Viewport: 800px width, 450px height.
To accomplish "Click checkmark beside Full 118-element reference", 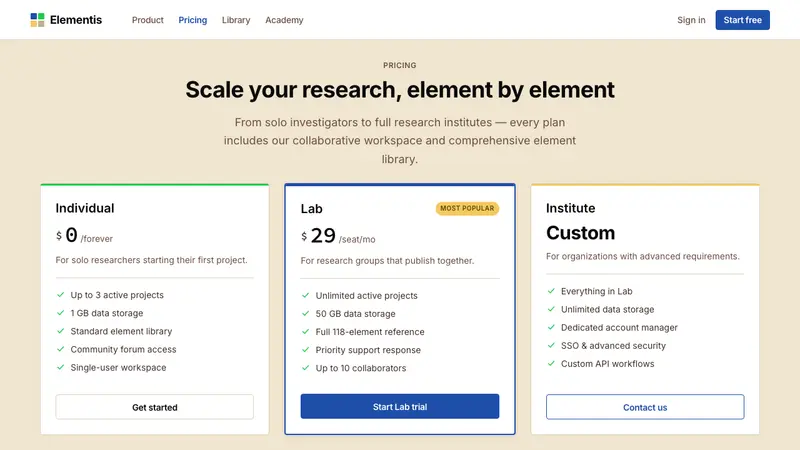I will pos(306,332).
